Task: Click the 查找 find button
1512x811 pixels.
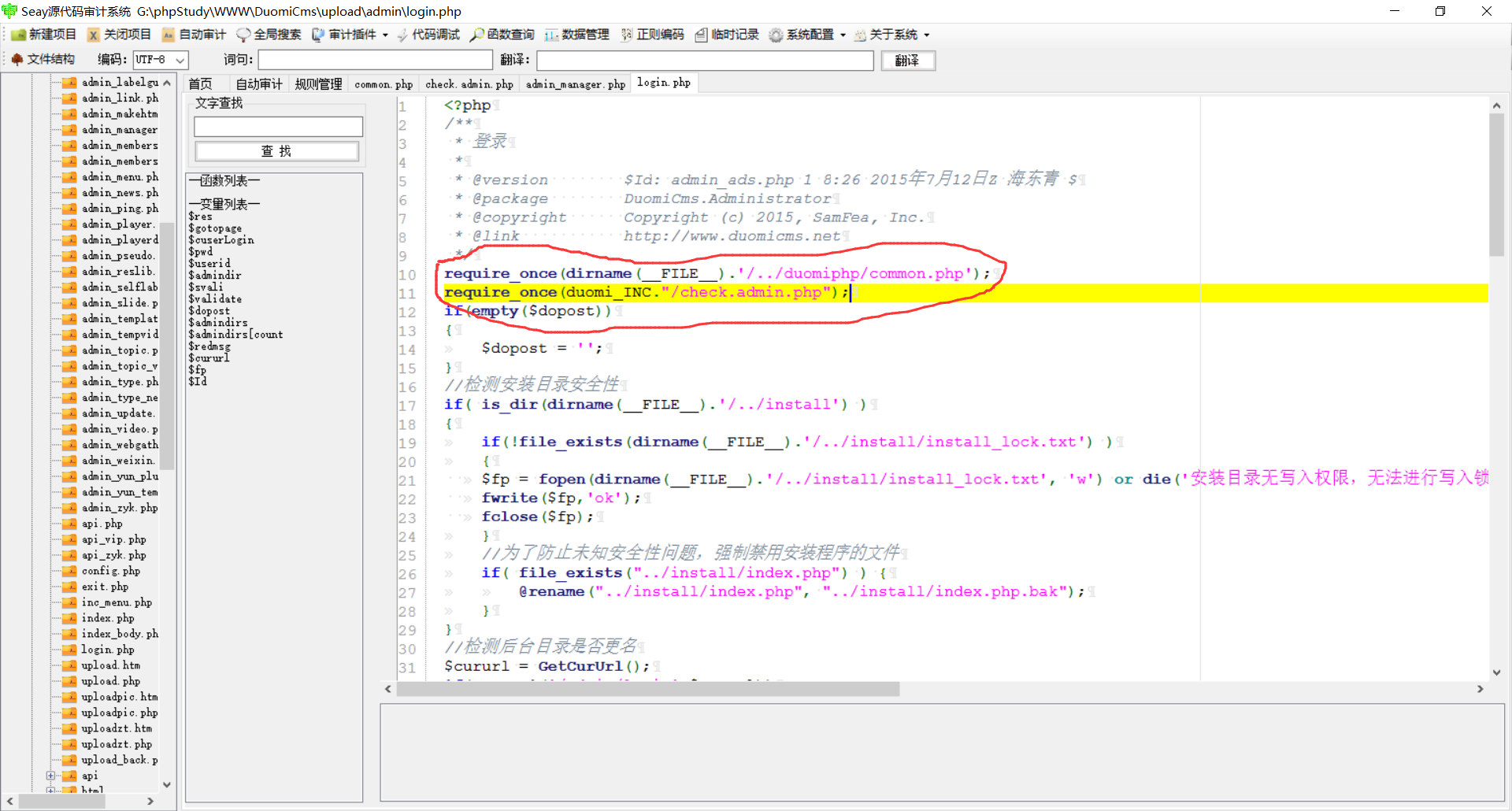Action: click(x=276, y=151)
